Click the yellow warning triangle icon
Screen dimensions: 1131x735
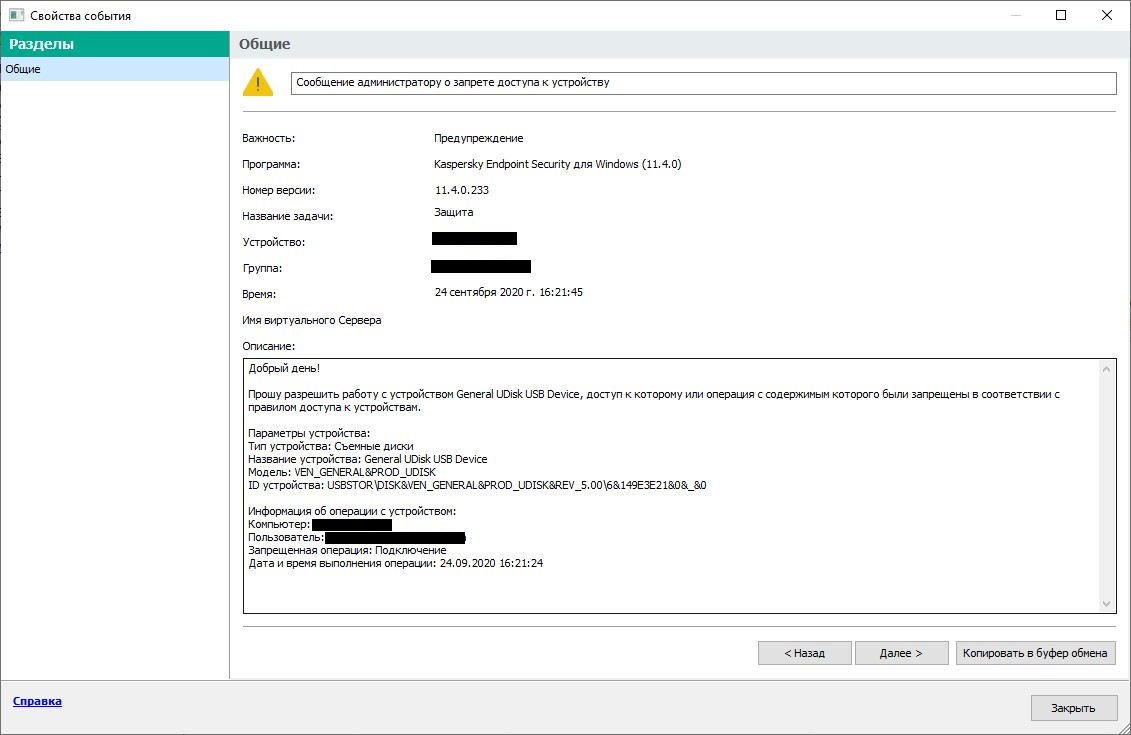pyautogui.click(x=258, y=82)
